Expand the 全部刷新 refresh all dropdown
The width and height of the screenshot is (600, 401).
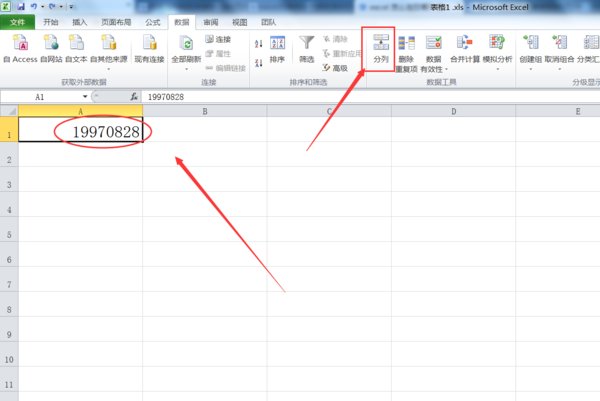click(x=186, y=68)
